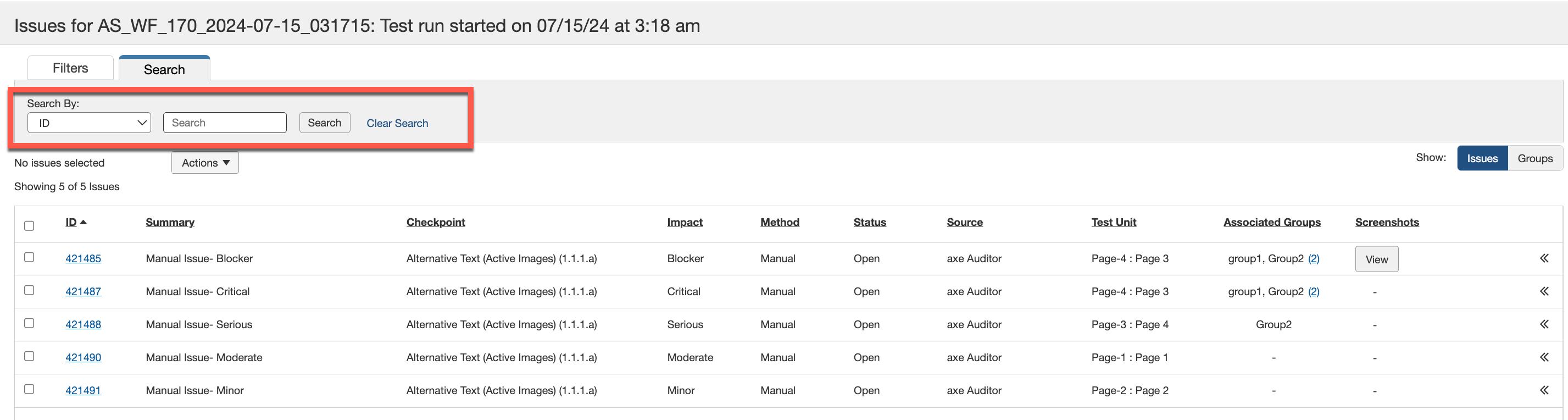Viewport: 1568px width, 420px height.
Task: Expand details chevron for issue 421485
Action: (1544, 259)
